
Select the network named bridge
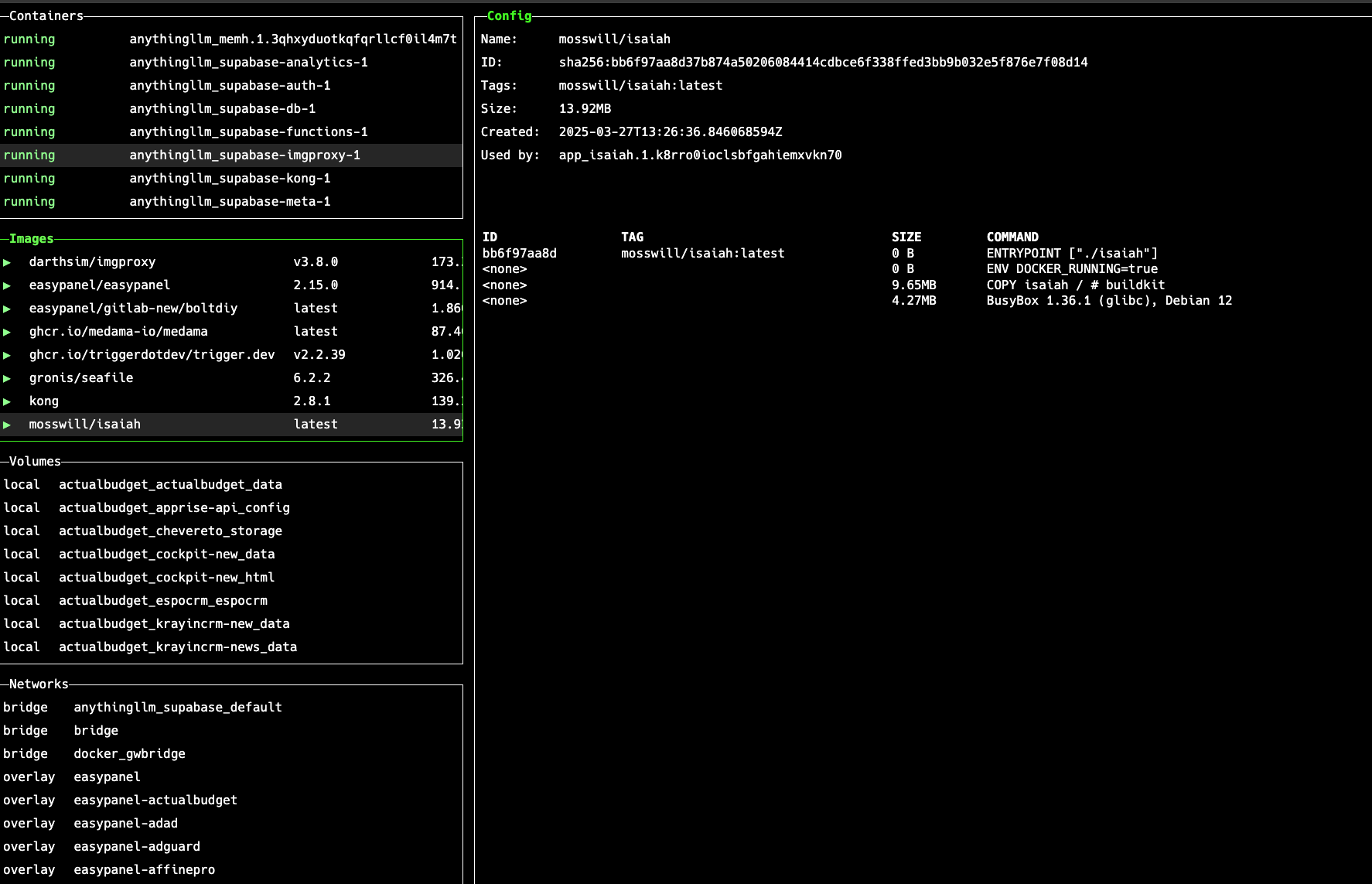[x=96, y=731]
